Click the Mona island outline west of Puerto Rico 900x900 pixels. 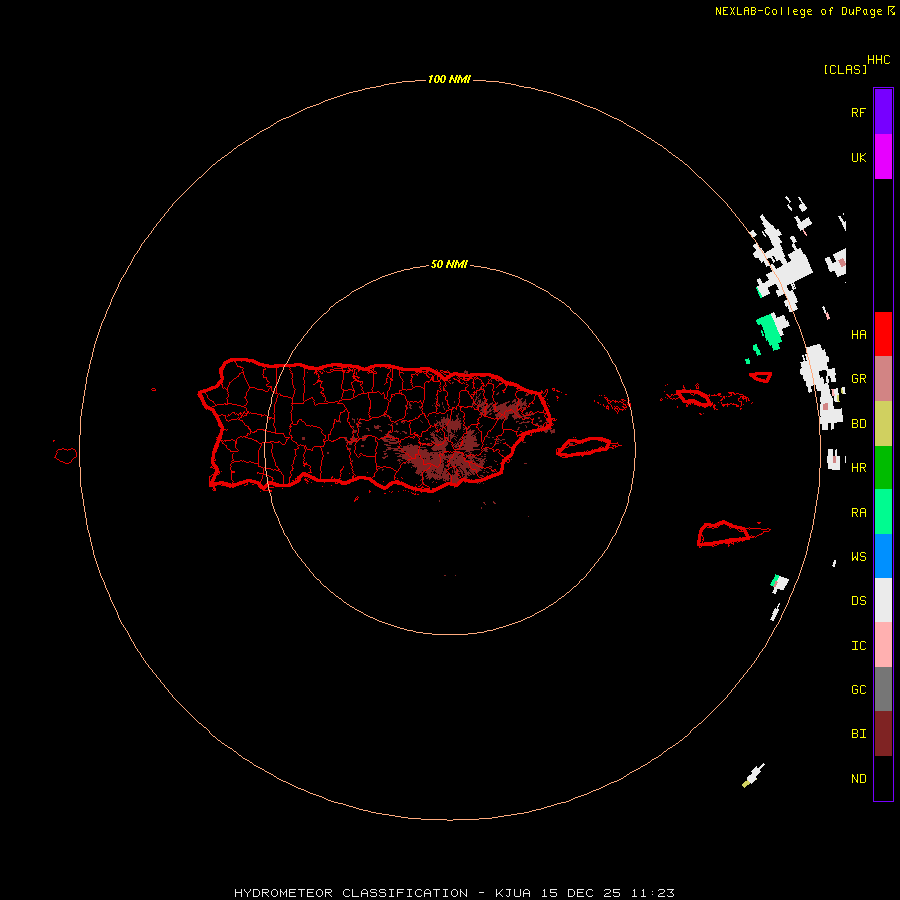point(65,456)
